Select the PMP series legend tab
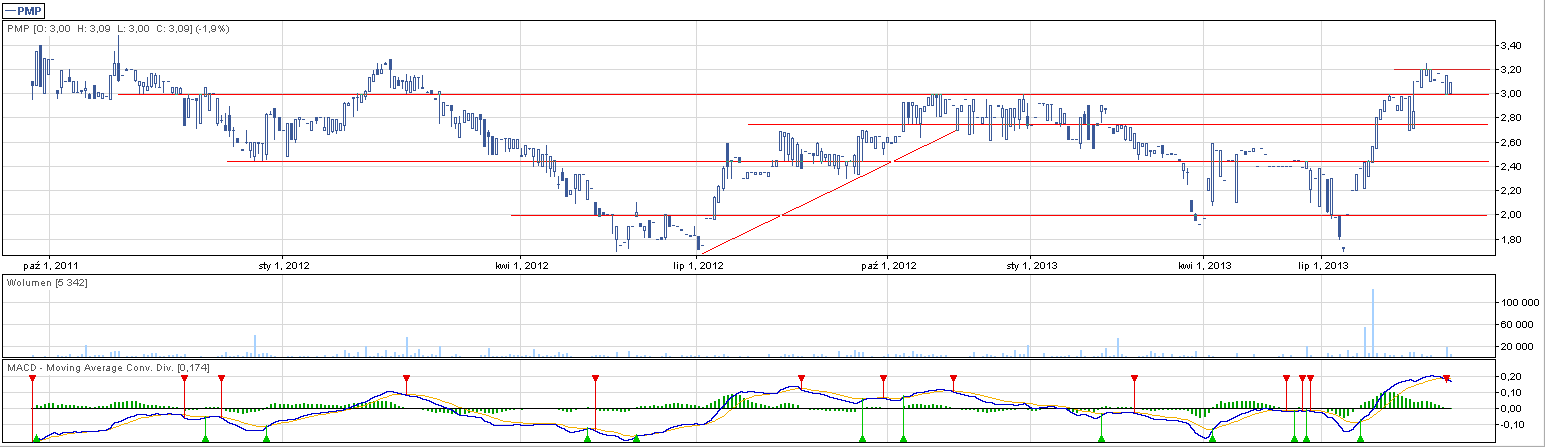The height and width of the screenshot is (447, 1545). 24,9
